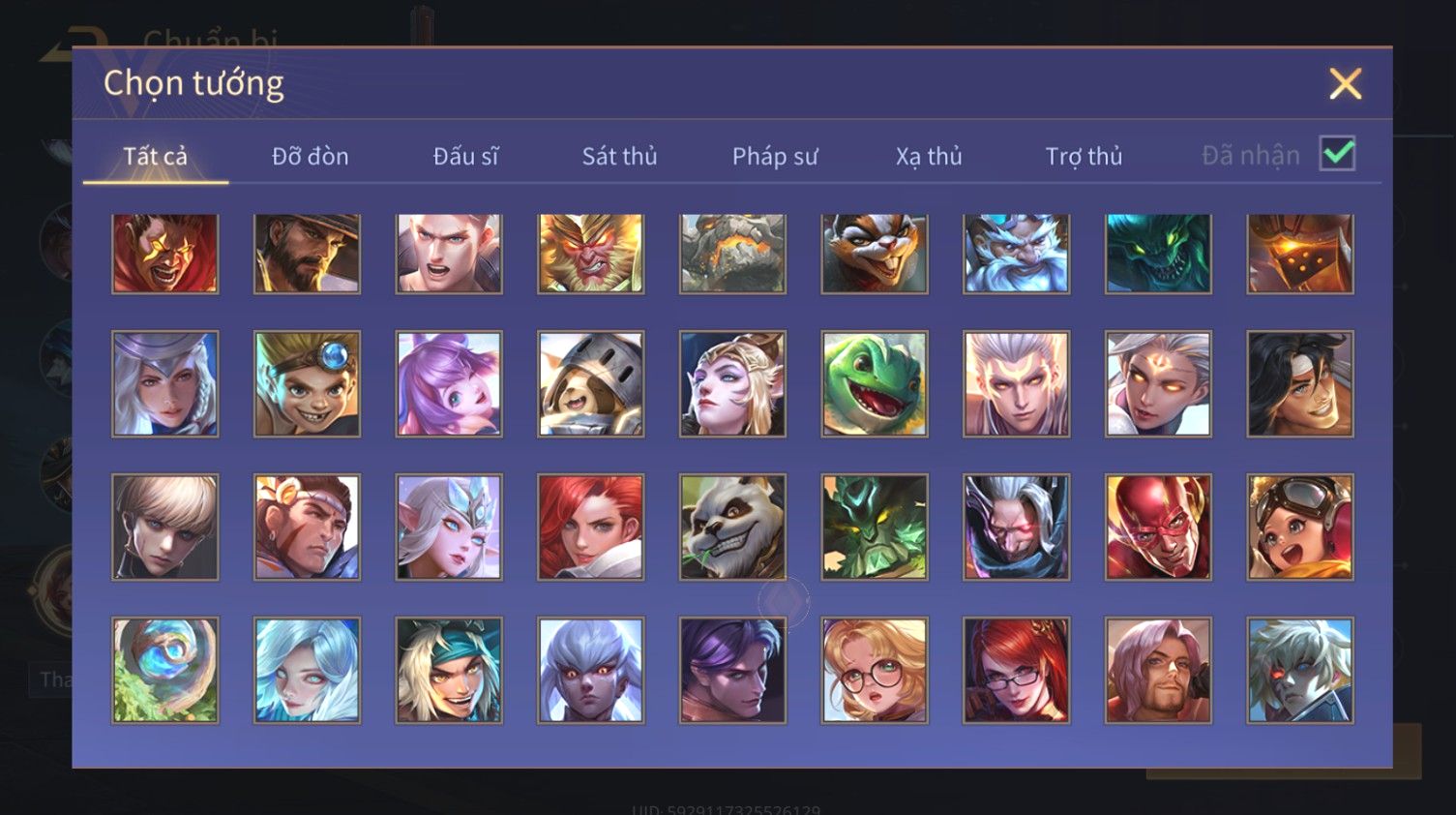Pick the swirling blue orb nature hero
This screenshot has height=815, width=1456.
[x=165, y=671]
